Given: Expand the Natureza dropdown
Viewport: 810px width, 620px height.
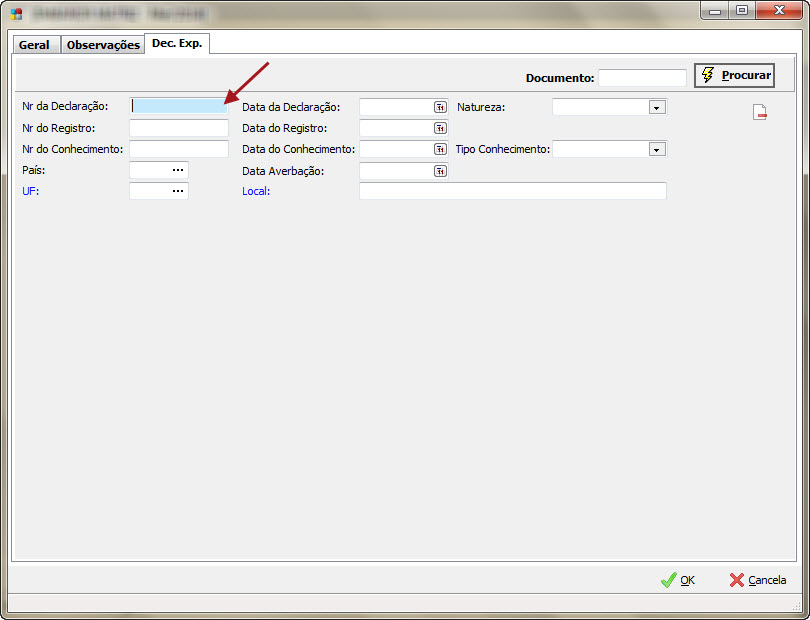Looking at the screenshot, I should (656, 107).
